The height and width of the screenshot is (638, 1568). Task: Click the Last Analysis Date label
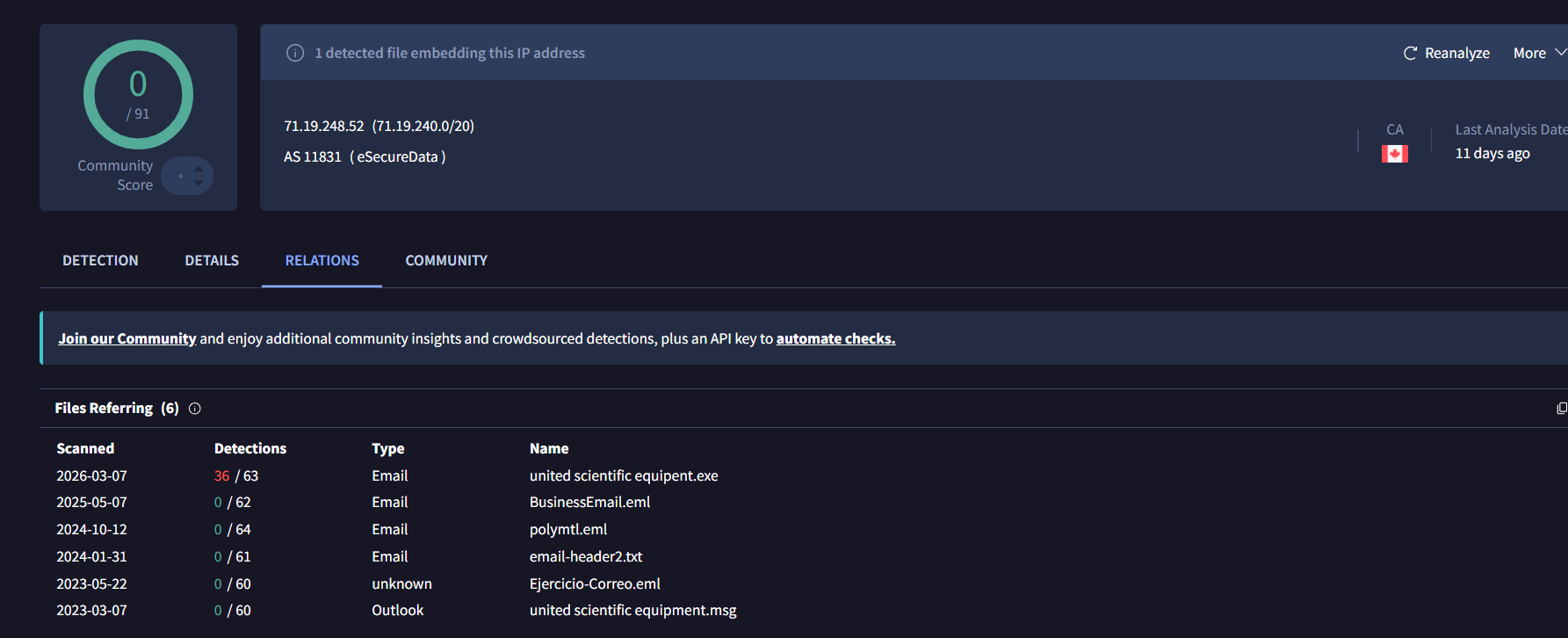(x=1511, y=129)
